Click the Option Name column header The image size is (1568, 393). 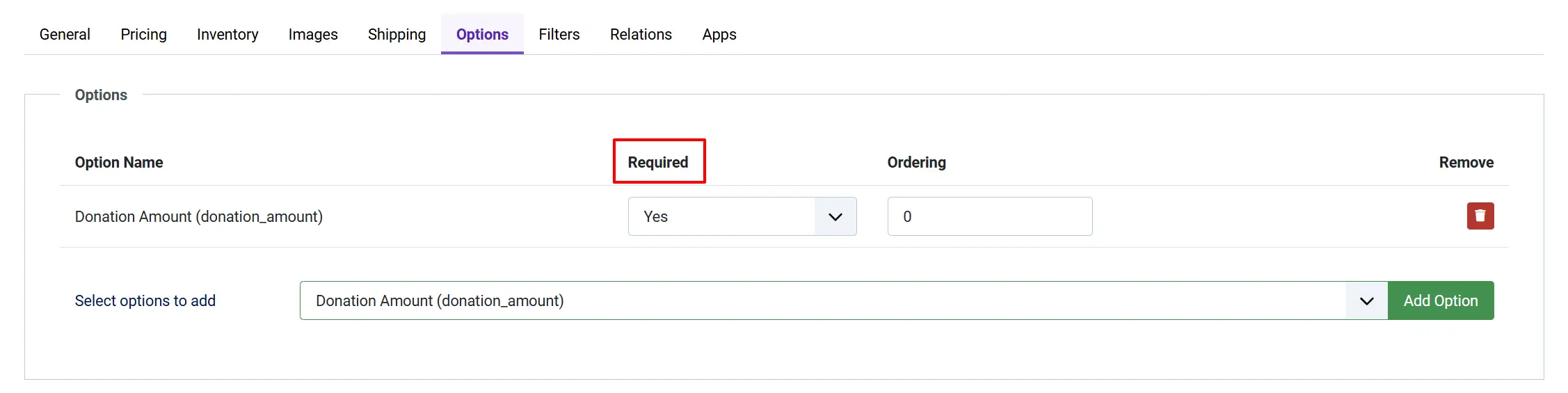coord(119,162)
